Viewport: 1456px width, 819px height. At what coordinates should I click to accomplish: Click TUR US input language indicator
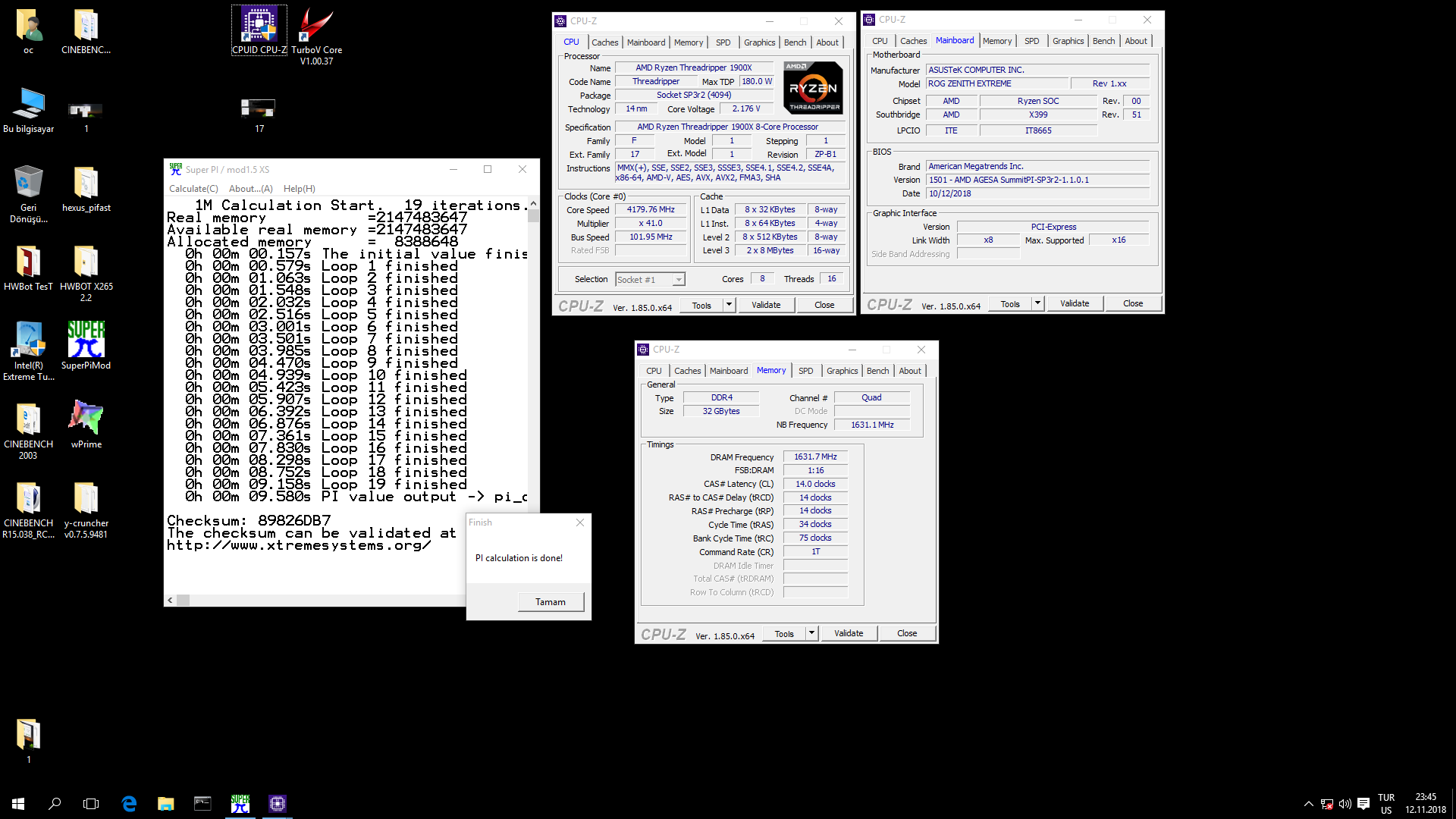click(x=1386, y=804)
